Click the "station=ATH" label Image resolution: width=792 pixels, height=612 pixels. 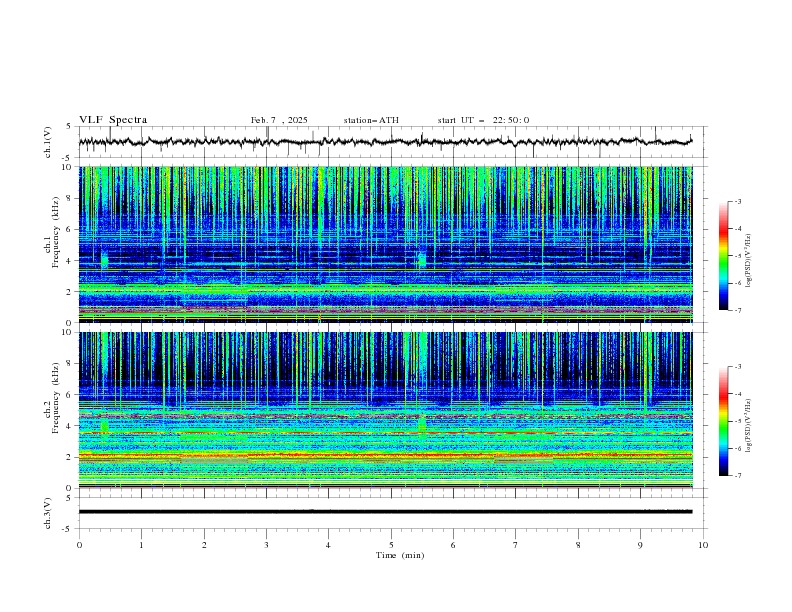371,120
